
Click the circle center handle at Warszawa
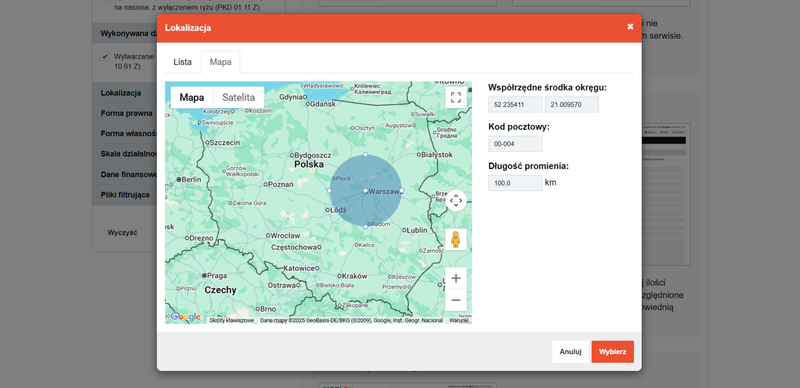366,190
